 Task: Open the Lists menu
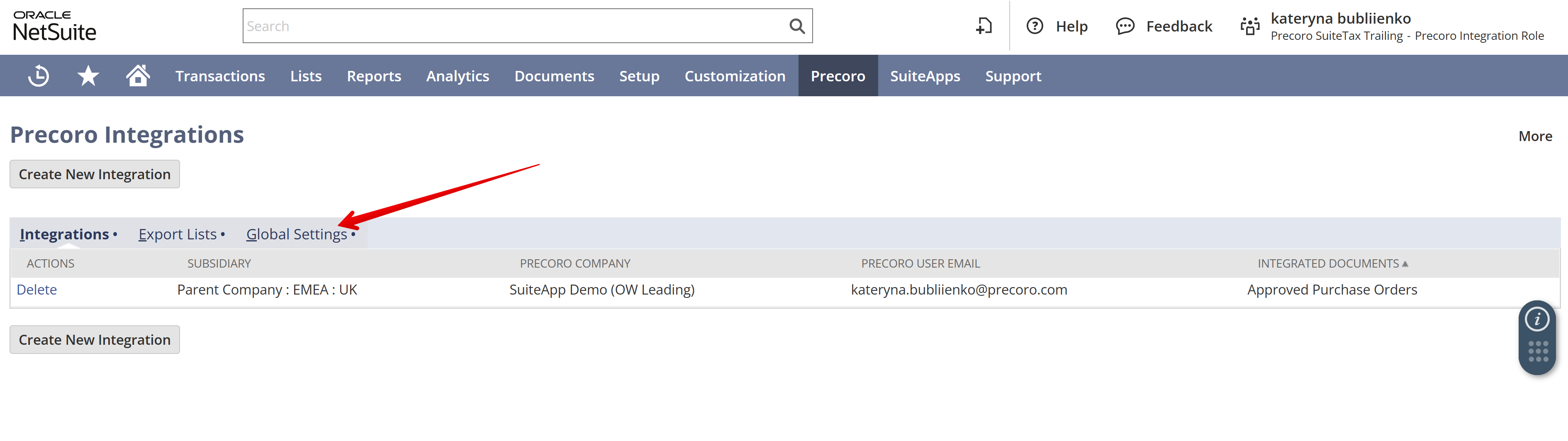point(306,76)
